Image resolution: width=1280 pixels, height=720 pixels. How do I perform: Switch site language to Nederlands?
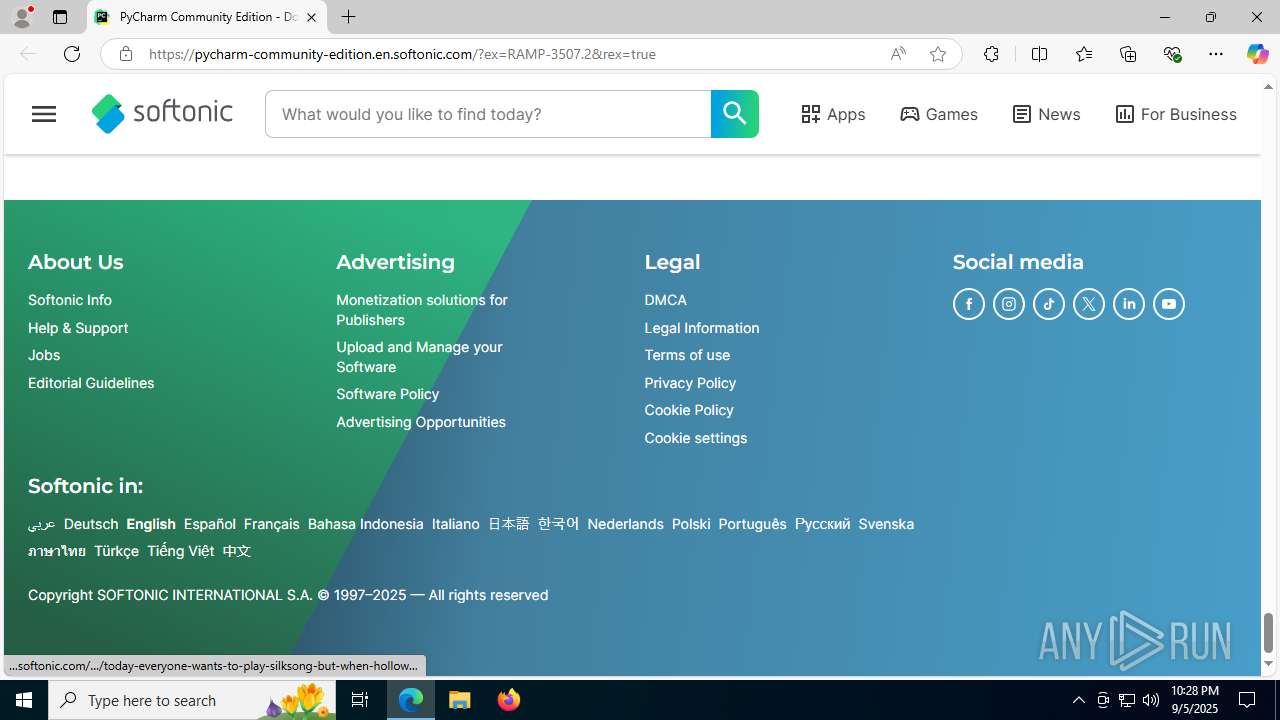[625, 524]
